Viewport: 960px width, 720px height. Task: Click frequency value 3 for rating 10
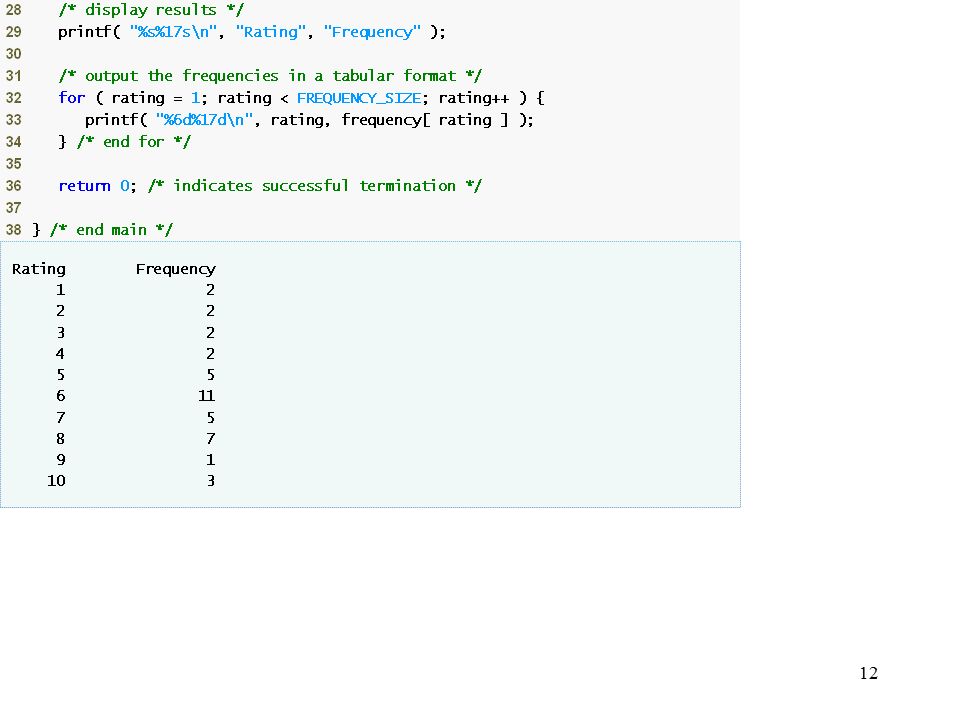point(211,481)
